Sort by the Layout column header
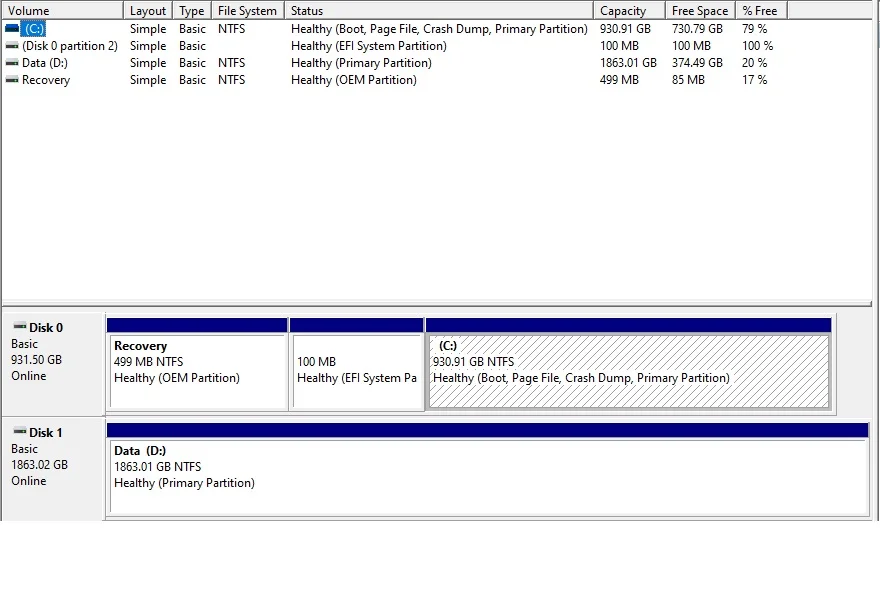The height and width of the screenshot is (616, 880). tap(148, 11)
